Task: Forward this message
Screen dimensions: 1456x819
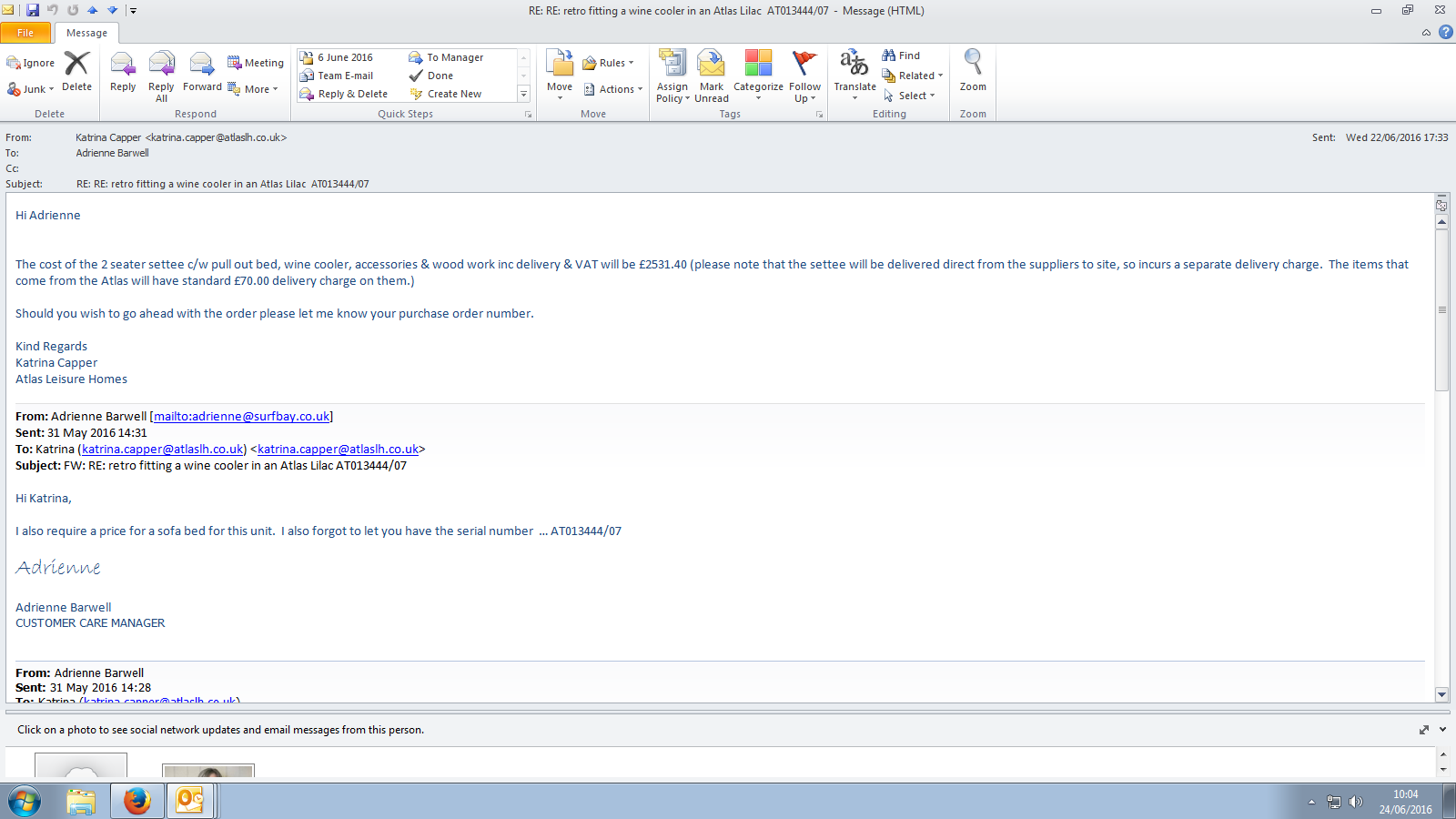Action: 202,73
